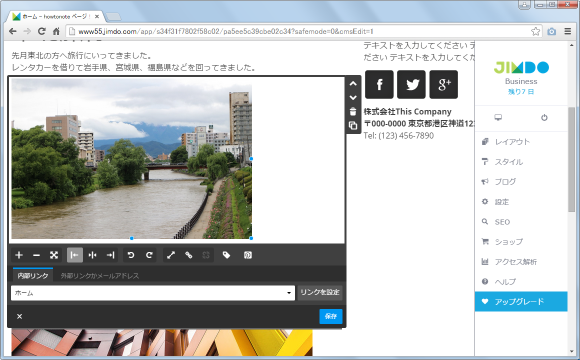Move element up with chevron
The image size is (580, 360).
click(x=353, y=84)
